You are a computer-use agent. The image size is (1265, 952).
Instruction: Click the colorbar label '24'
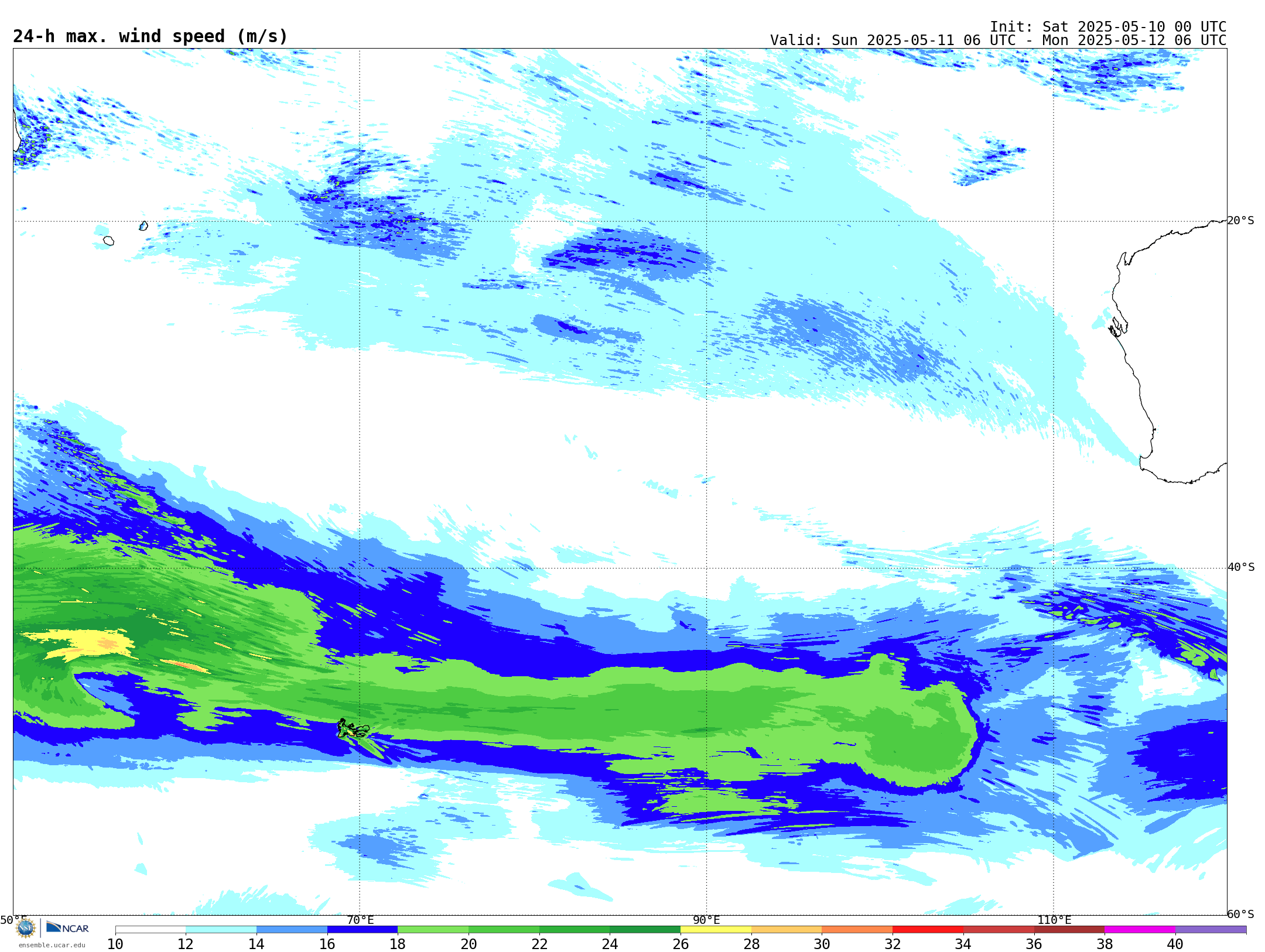[x=610, y=944]
